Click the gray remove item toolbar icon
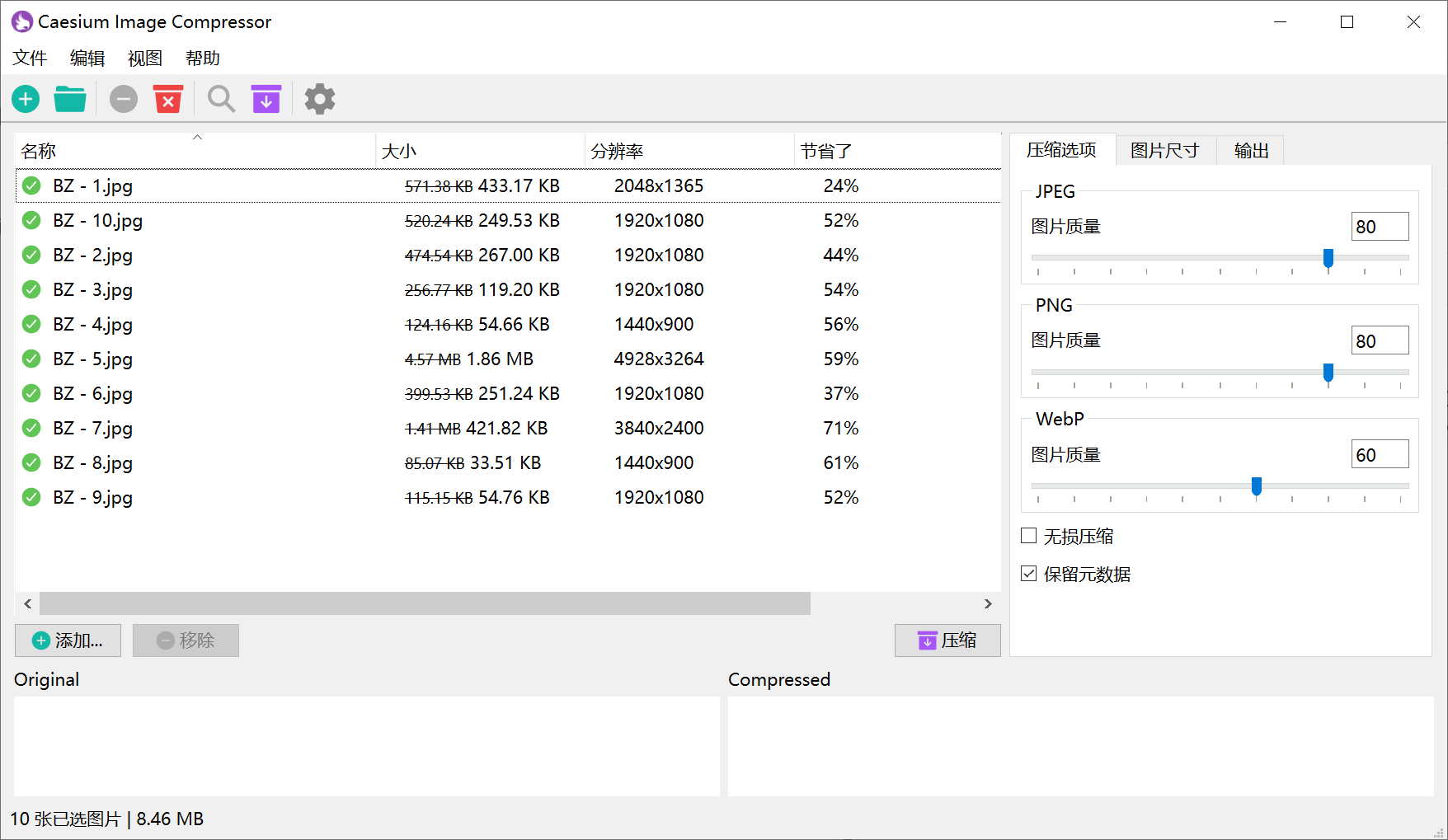This screenshot has height=840, width=1448. [x=124, y=100]
